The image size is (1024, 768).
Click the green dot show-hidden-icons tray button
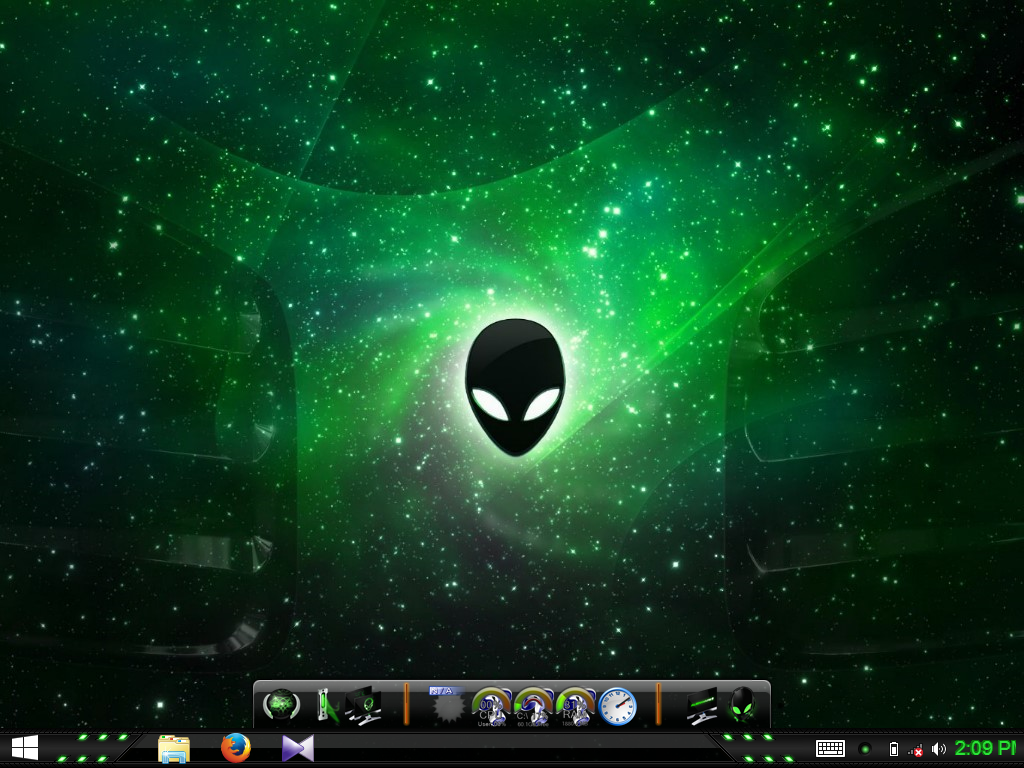pos(865,749)
